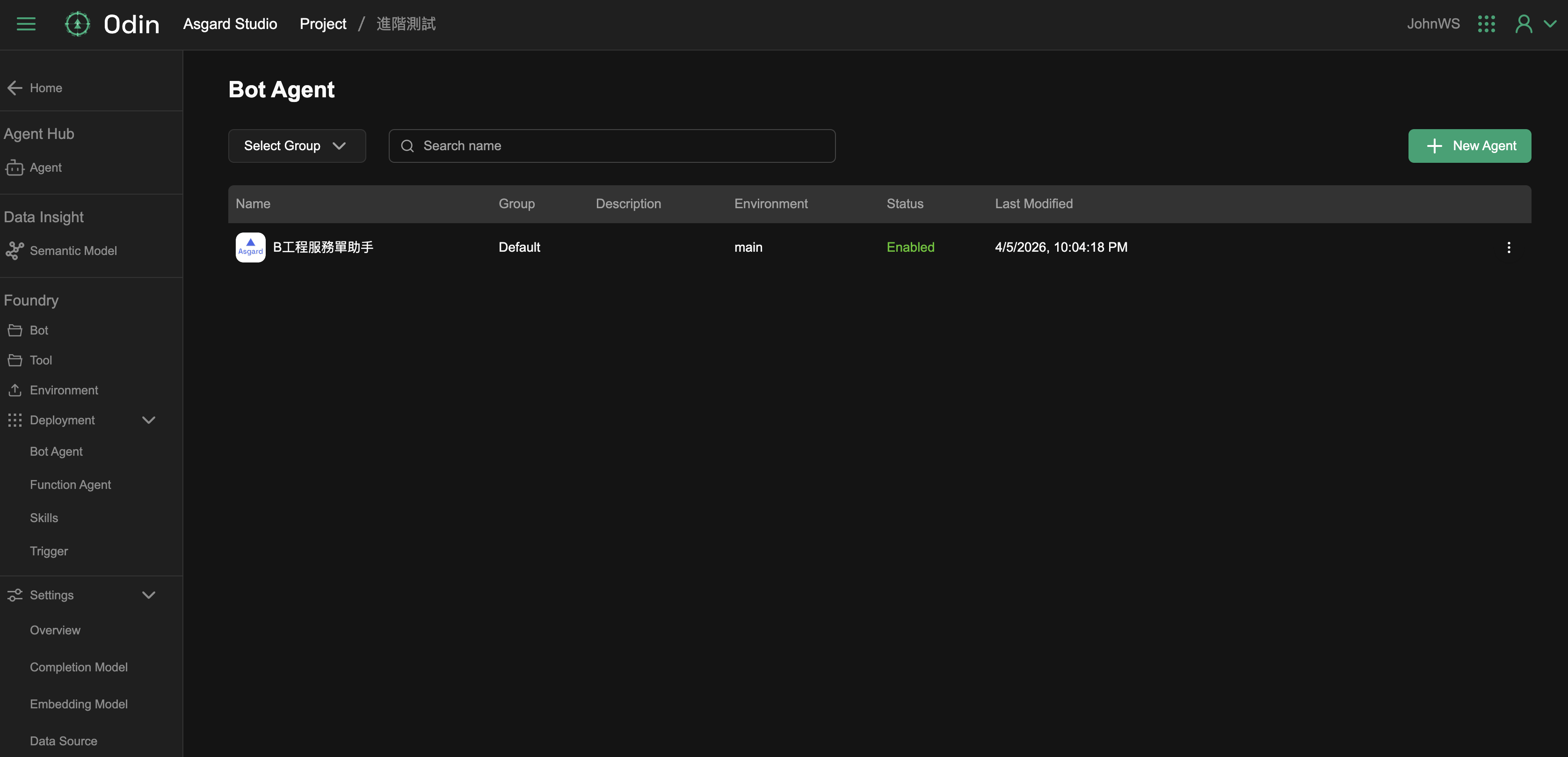This screenshot has width=1568, height=757.
Task: Click the Project breadcrumb link
Action: tap(323, 24)
